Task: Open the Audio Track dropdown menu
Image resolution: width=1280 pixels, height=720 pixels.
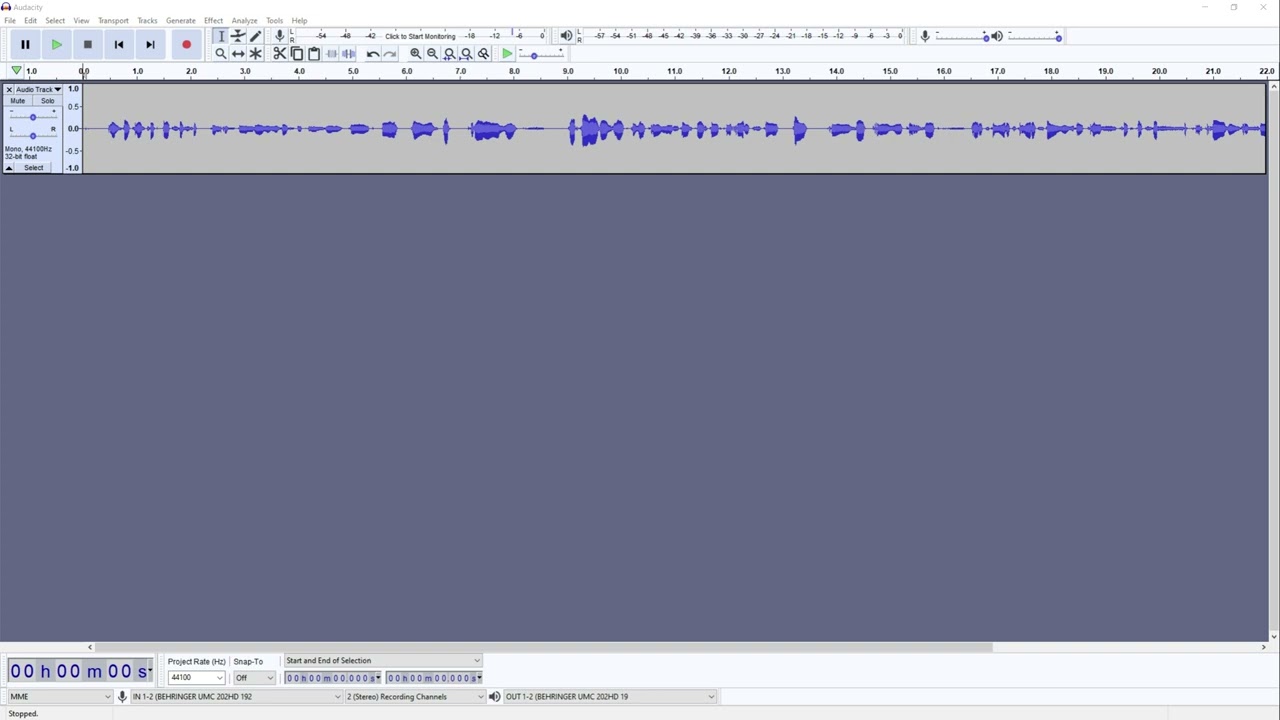Action: [38, 89]
